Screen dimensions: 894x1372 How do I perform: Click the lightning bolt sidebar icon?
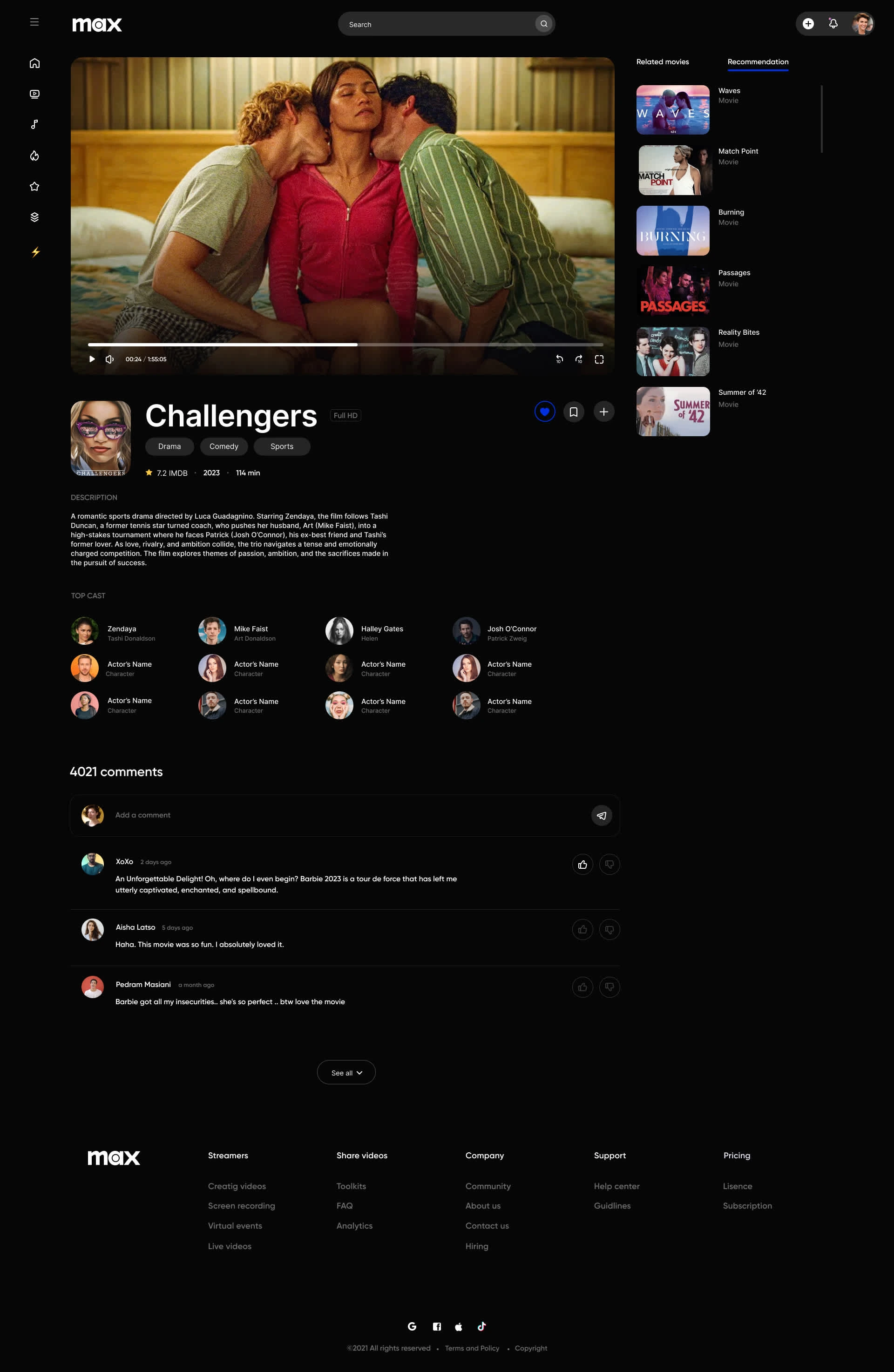35,251
